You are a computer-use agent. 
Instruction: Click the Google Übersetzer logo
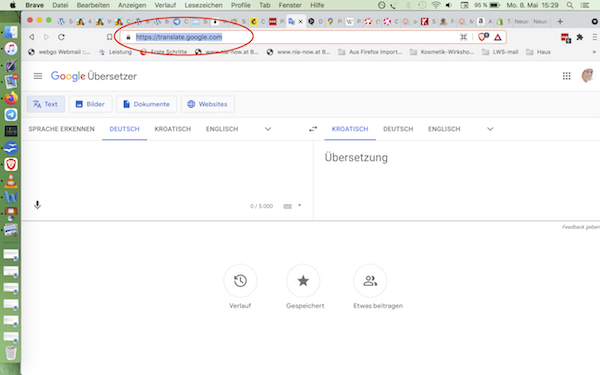pos(94,76)
